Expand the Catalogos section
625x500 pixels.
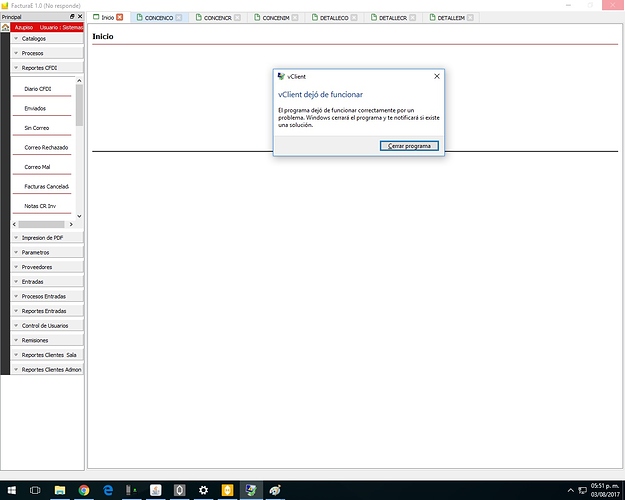point(47,39)
